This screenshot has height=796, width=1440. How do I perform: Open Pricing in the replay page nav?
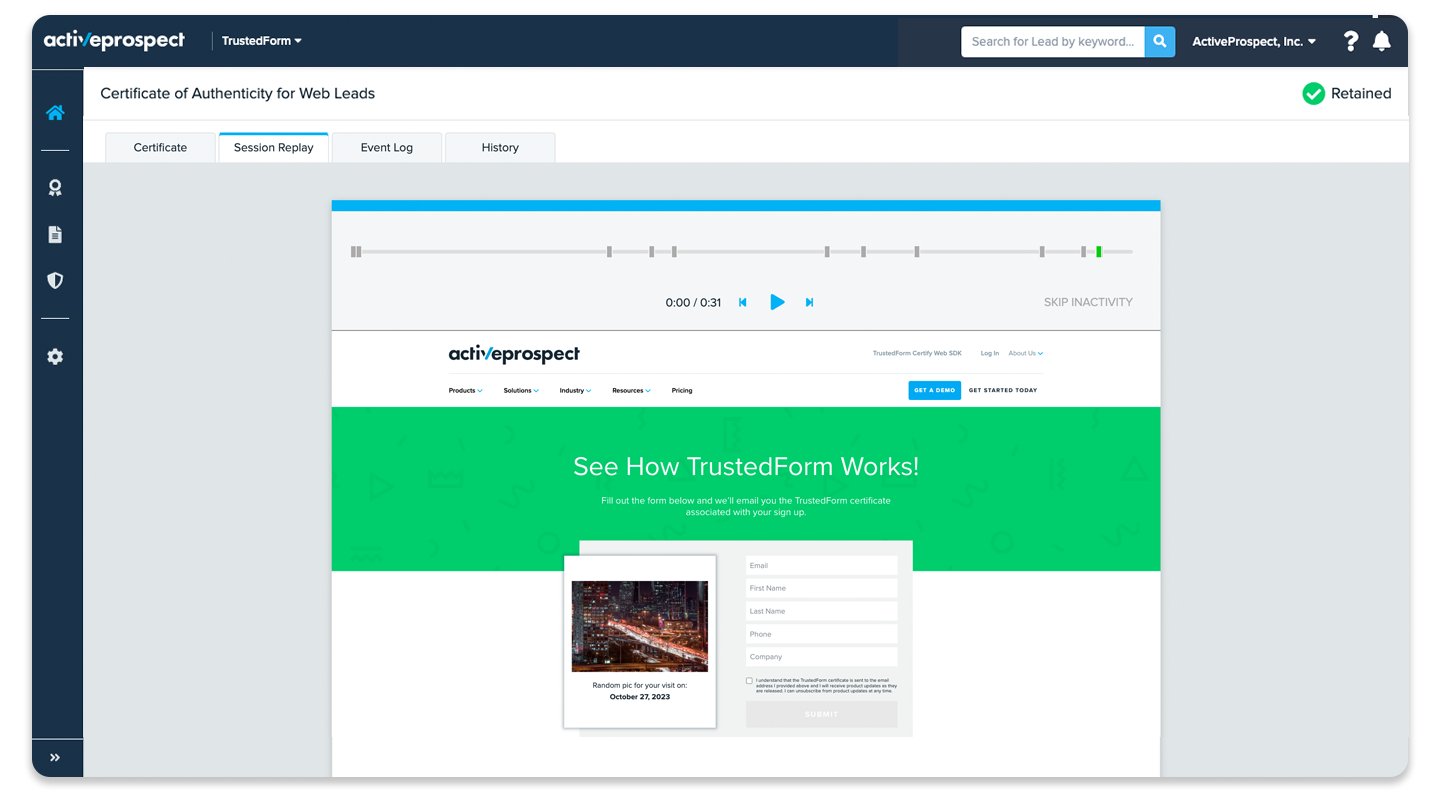(682, 391)
